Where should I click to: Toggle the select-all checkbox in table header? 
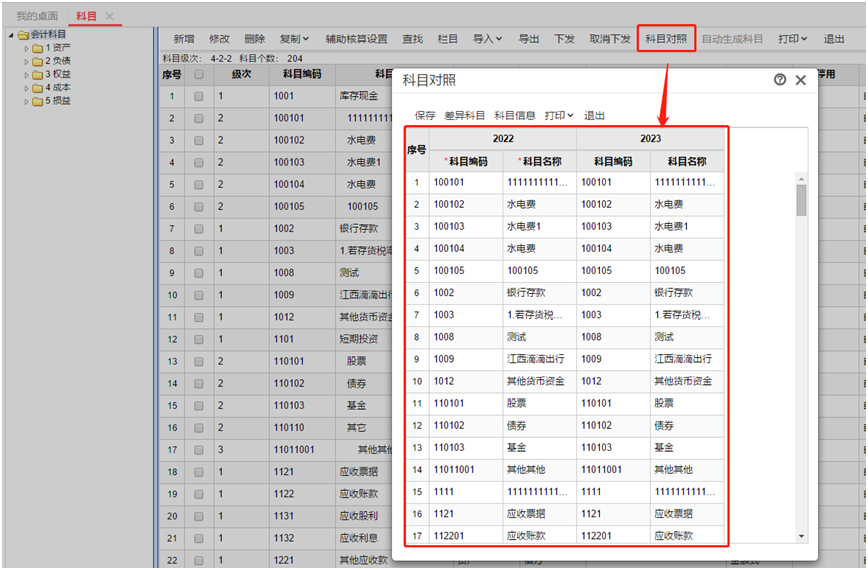pyautogui.click(x=199, y=74)
